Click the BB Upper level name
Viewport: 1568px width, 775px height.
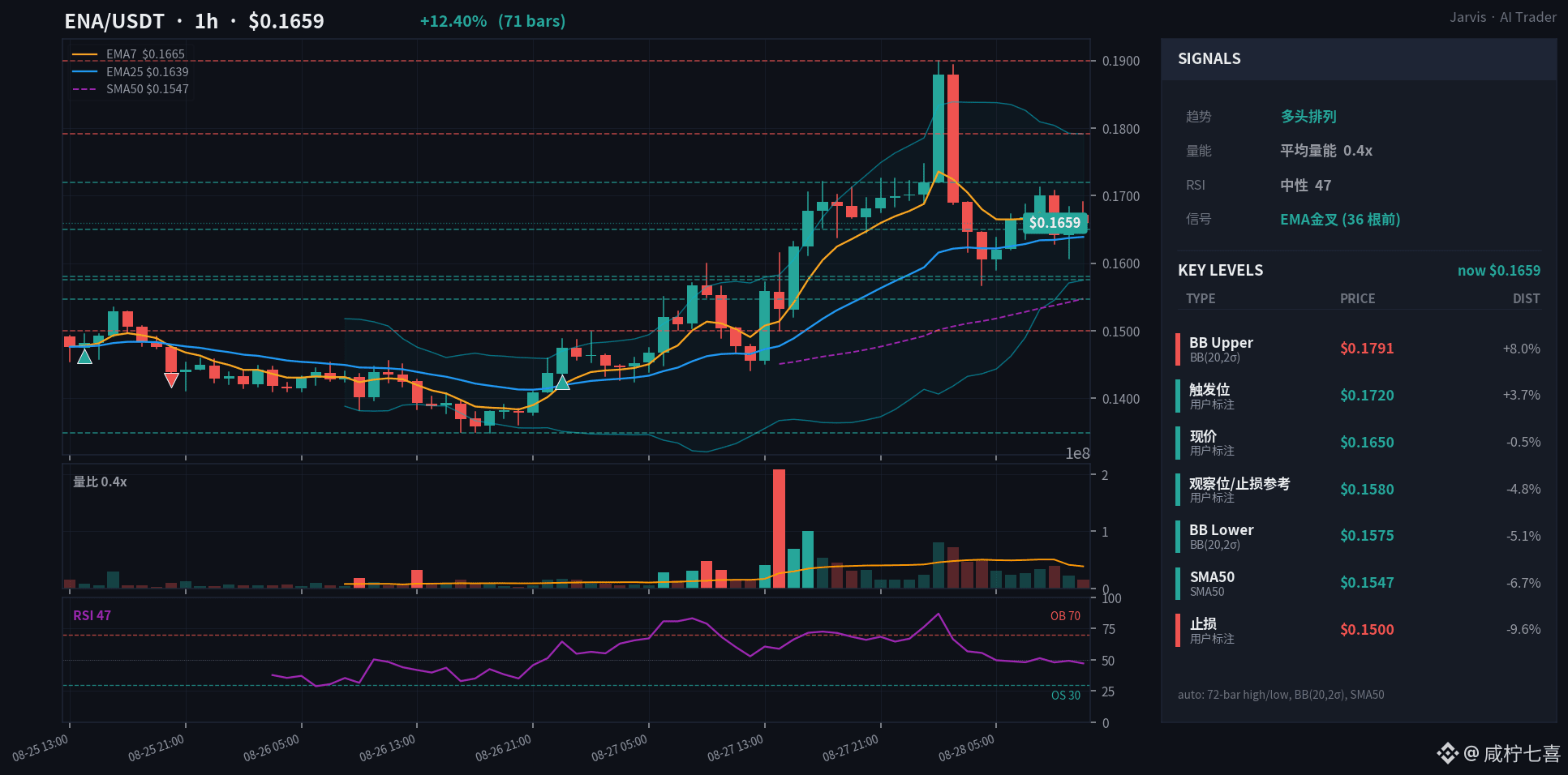[x=1221, y=342]
